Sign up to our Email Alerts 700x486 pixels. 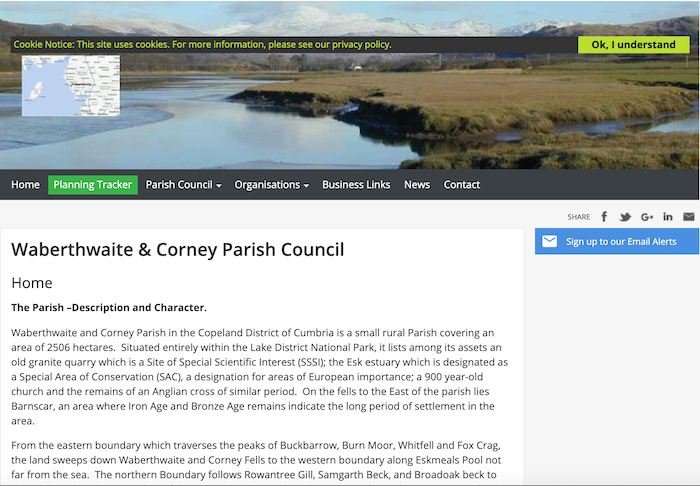(621, 242)
